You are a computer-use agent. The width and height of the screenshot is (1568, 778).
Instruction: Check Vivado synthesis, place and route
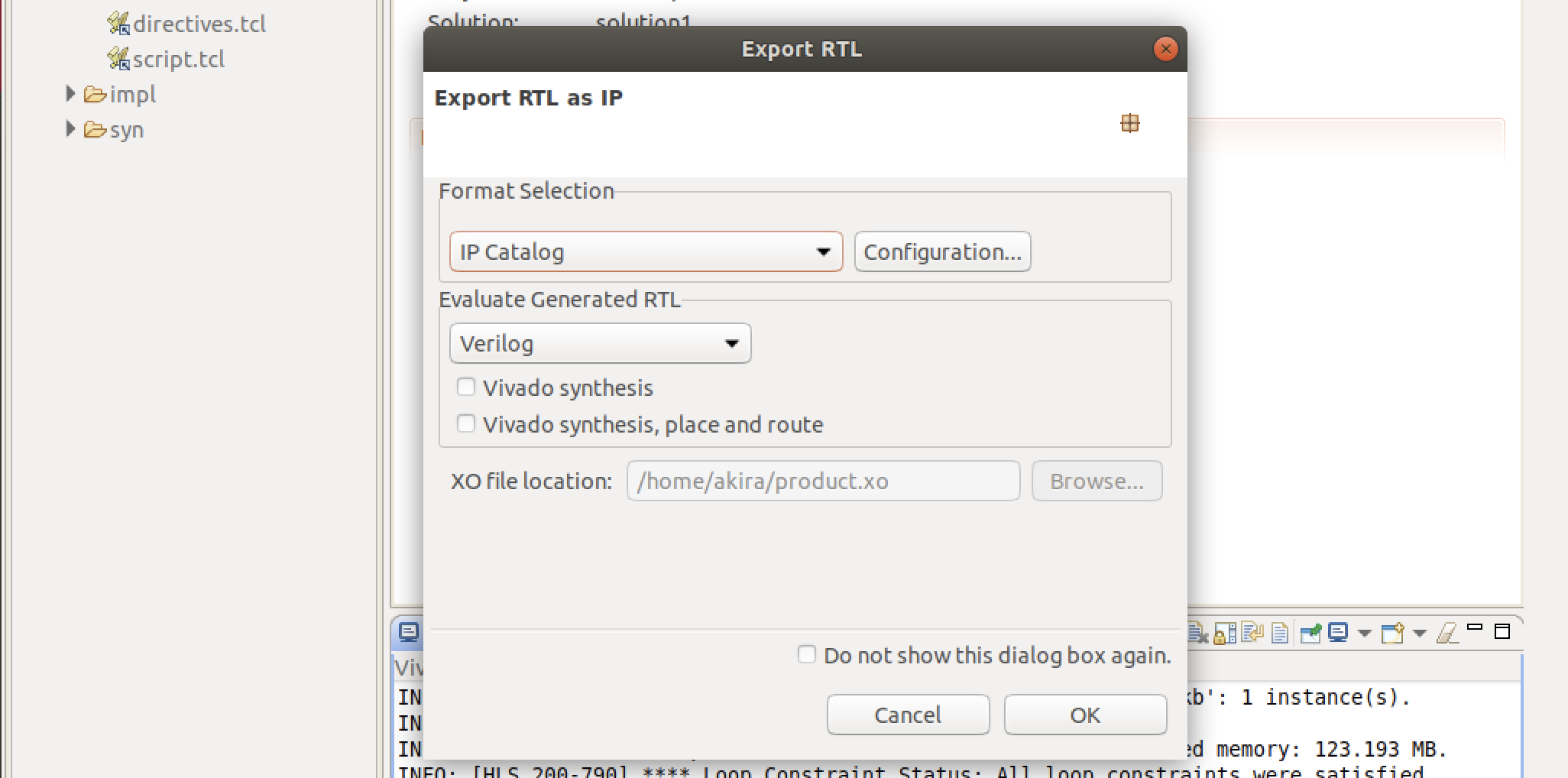(466, 423)
